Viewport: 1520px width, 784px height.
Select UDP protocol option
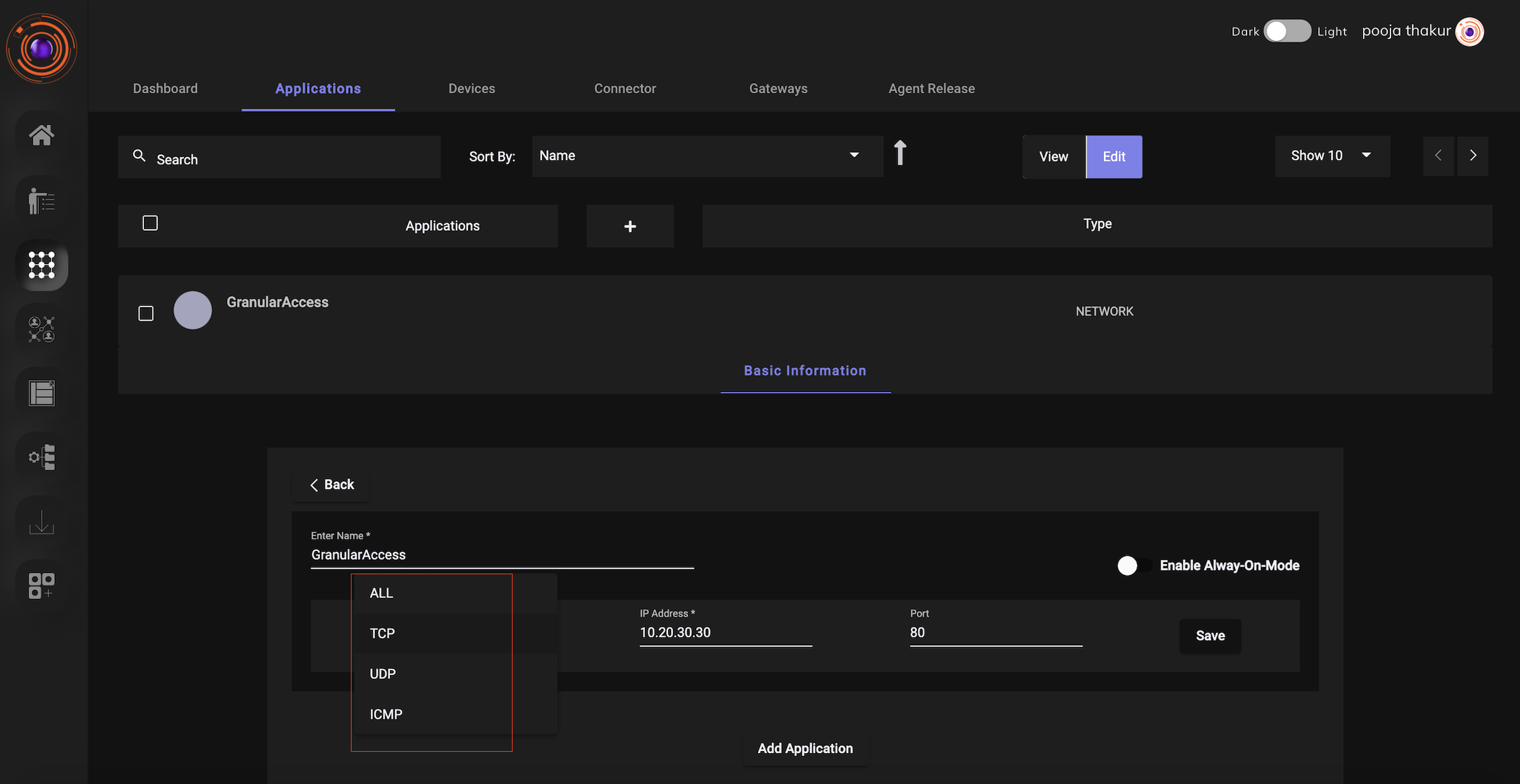(456, 674)
